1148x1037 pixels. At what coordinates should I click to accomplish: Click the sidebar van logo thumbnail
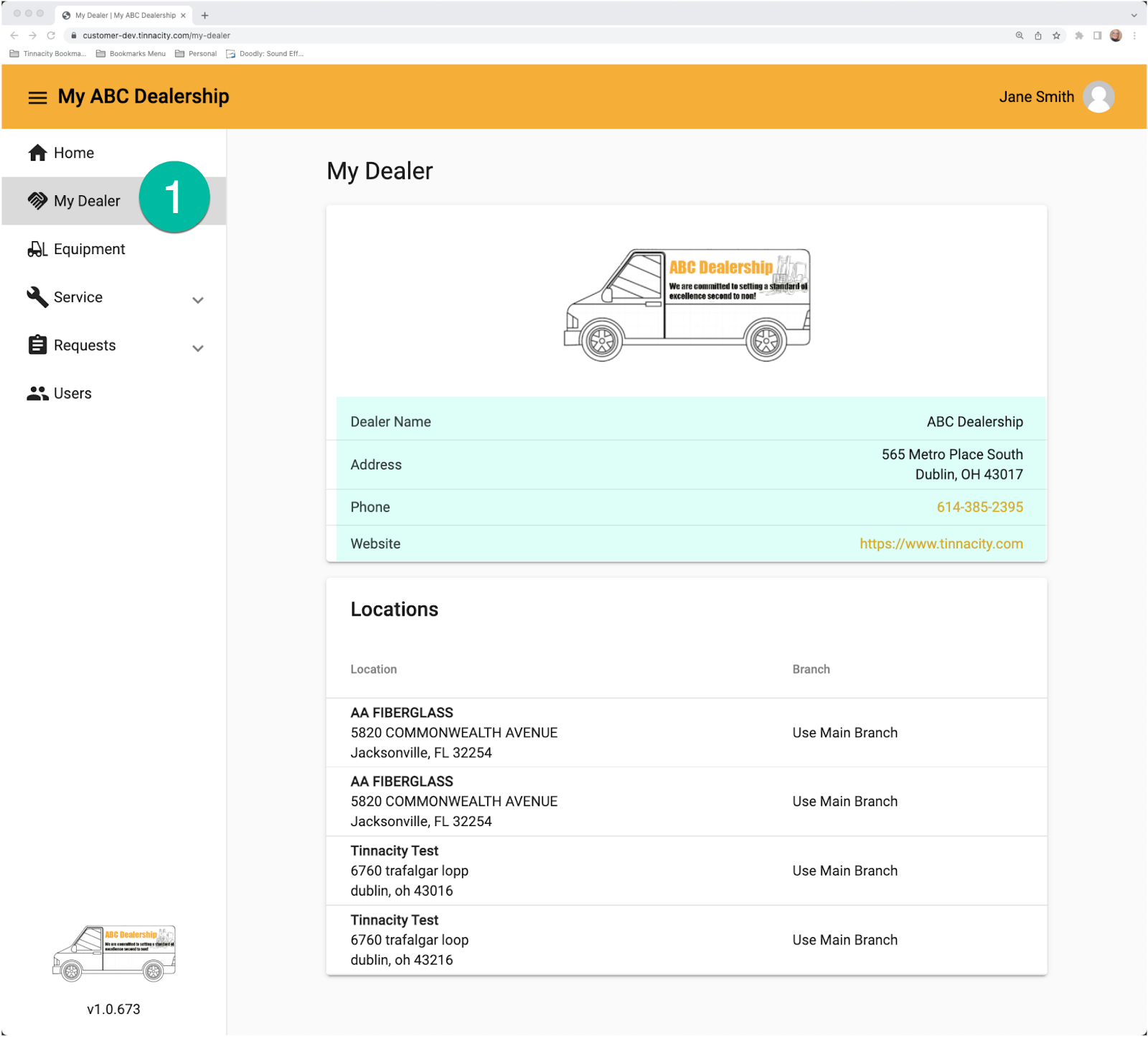[x=114, y=954]
